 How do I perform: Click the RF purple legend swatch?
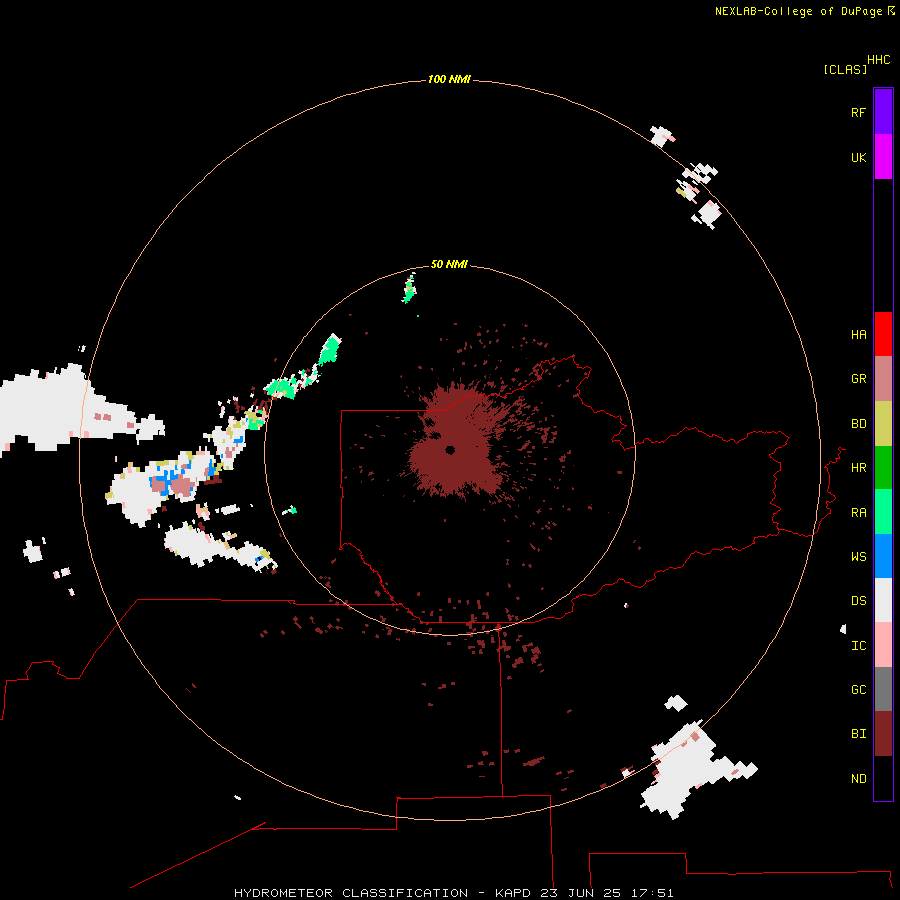pyautogui.click(x=883, y=112)
